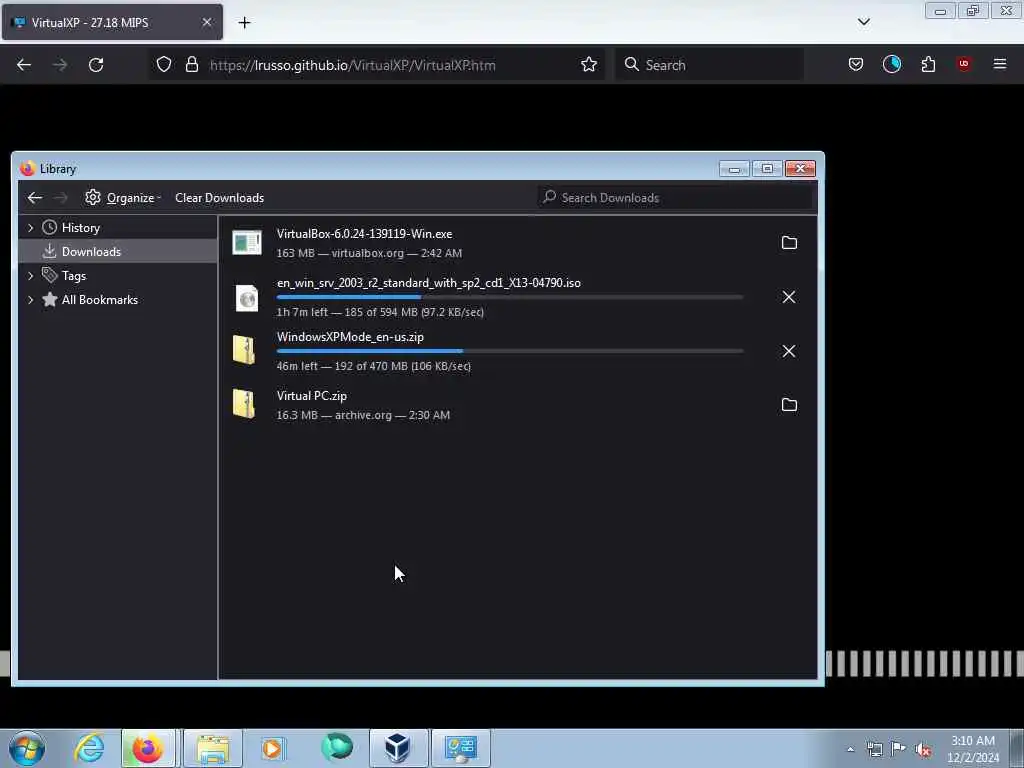Viewport: 1024px width, 768px height.
Task: Open the Extensions puzzle icon
Action: (928, 64)
